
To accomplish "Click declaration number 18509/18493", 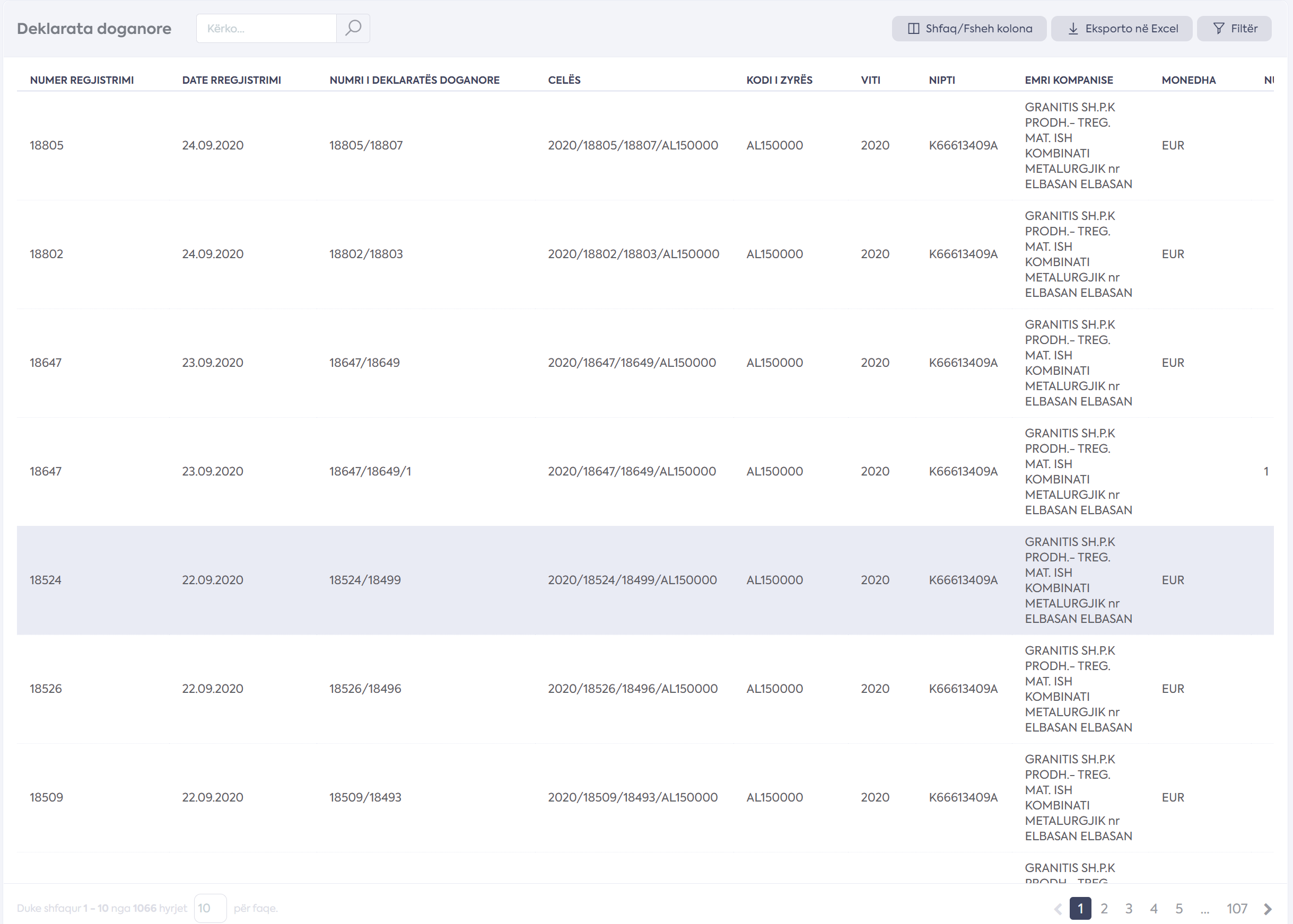I will point(365,798).
